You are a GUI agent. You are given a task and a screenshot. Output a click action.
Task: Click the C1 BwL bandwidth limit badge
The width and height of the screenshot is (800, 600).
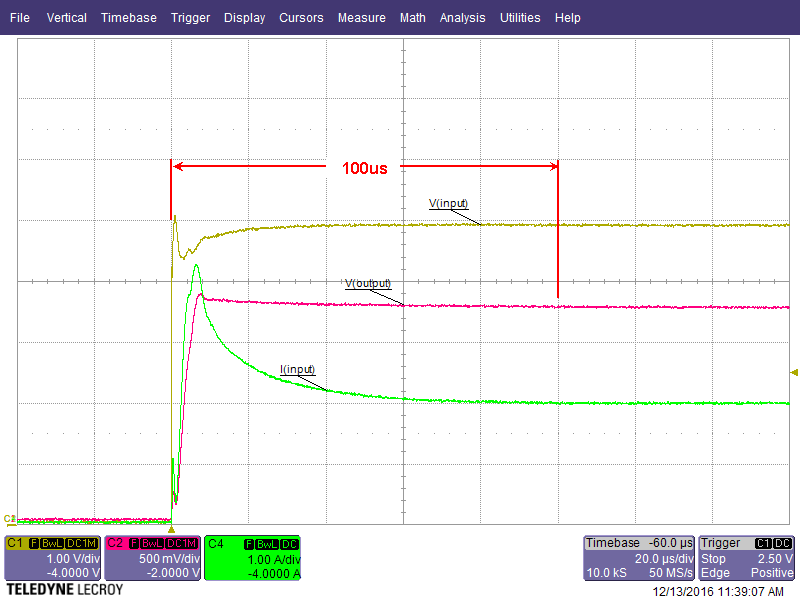tap(52, 543)
